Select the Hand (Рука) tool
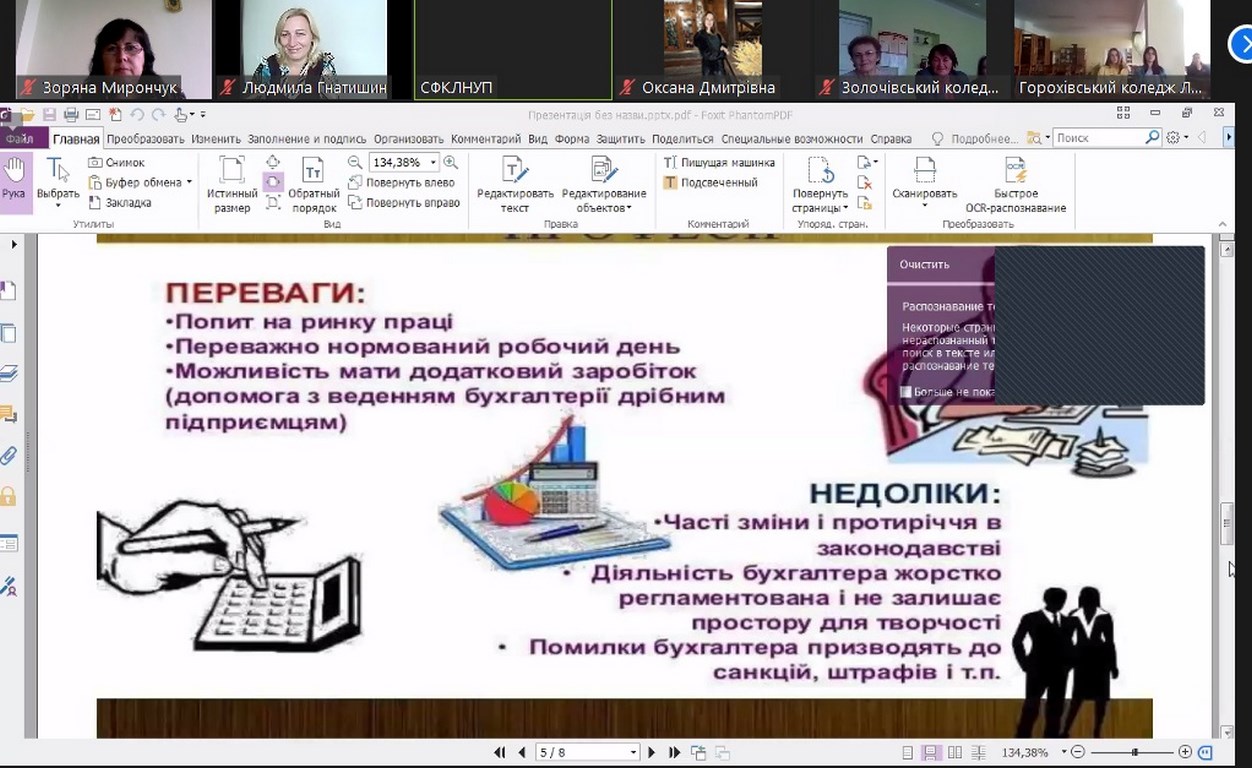 (x=14, y=181)
